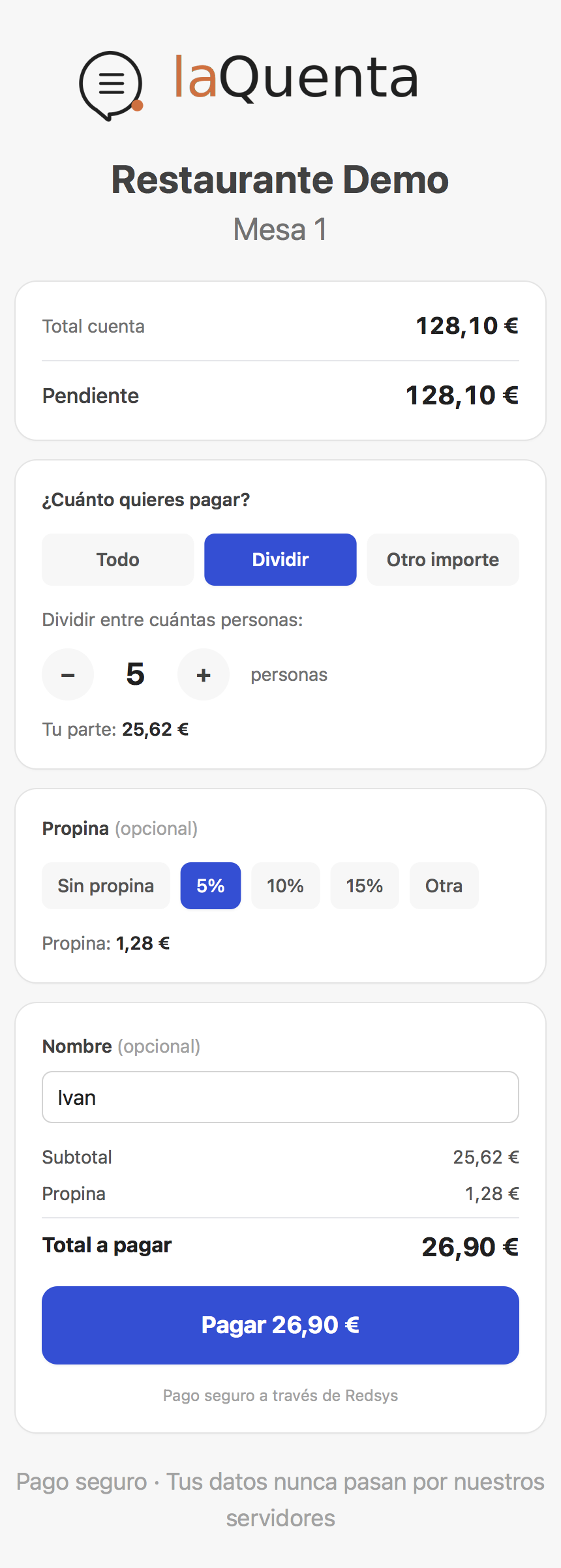Click Pago seguro a través de Redsys
This screenshot has width=561, height=1568.
click(x=280, y=1395)
